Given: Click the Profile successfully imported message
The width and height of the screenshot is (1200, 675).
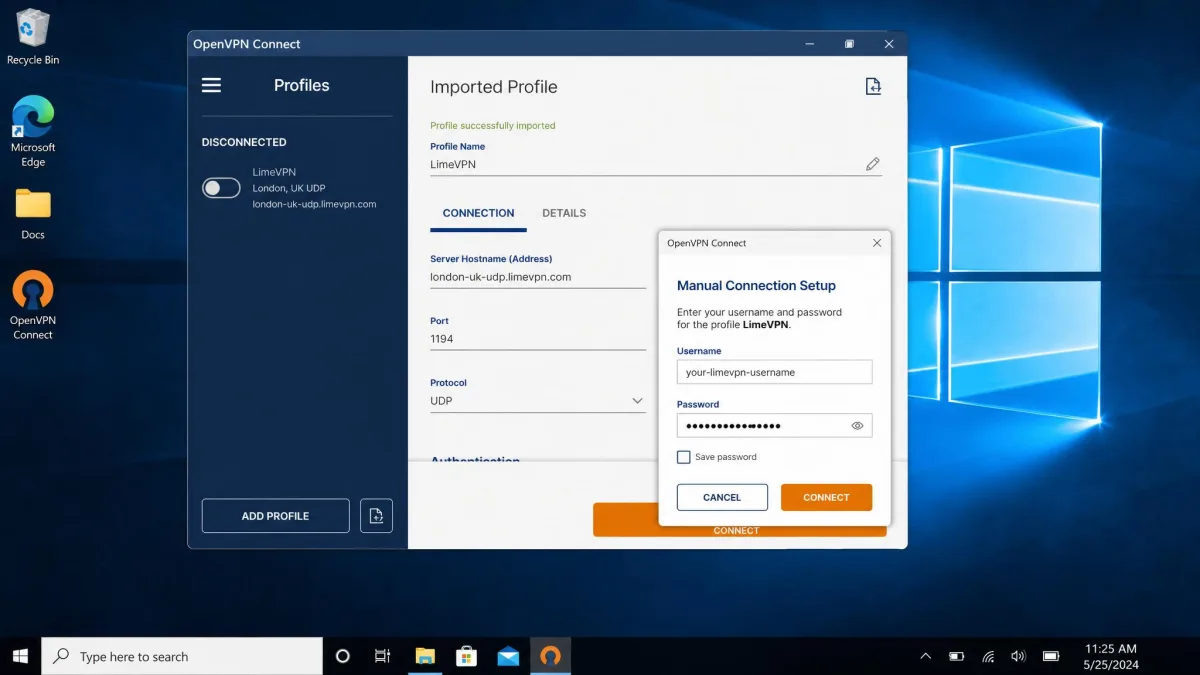Looking at the screenshot, I should pos(492,126).
